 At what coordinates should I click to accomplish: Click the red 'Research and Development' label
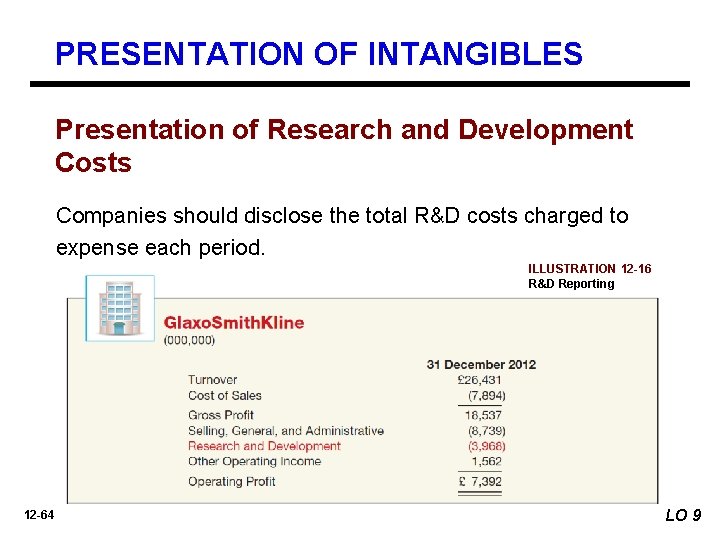[264, 446]
